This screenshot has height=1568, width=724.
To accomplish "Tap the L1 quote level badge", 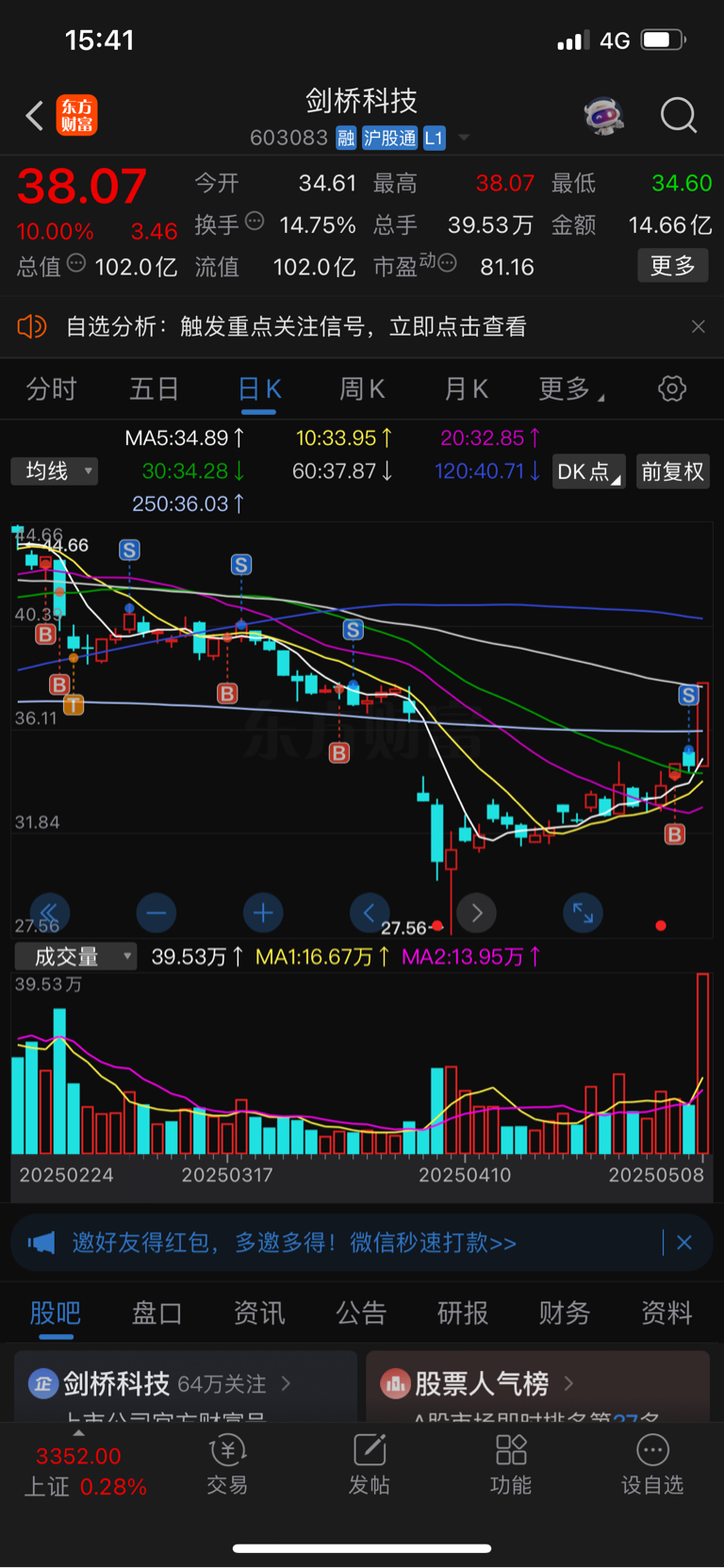I will click(434, 139).
